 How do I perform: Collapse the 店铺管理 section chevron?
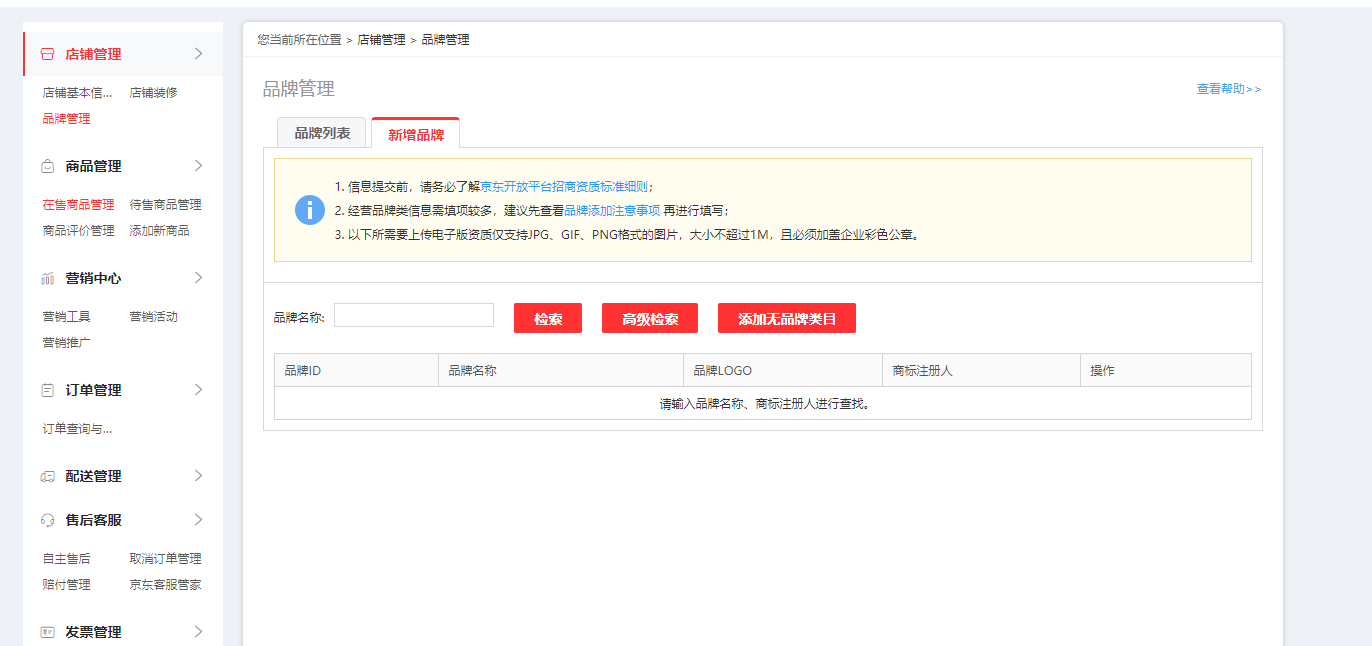pyautogui.click(x=198, y=54)
